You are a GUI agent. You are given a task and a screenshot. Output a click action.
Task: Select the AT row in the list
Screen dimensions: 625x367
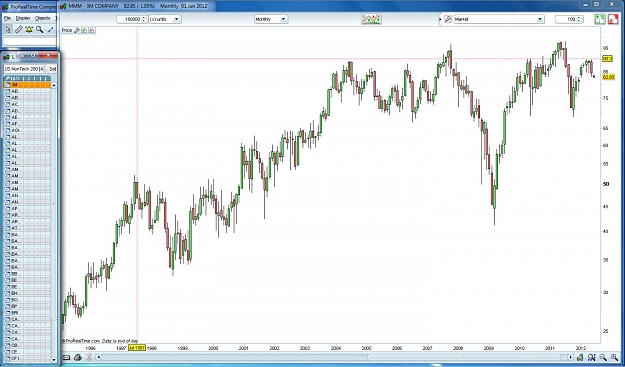[27, 228]
